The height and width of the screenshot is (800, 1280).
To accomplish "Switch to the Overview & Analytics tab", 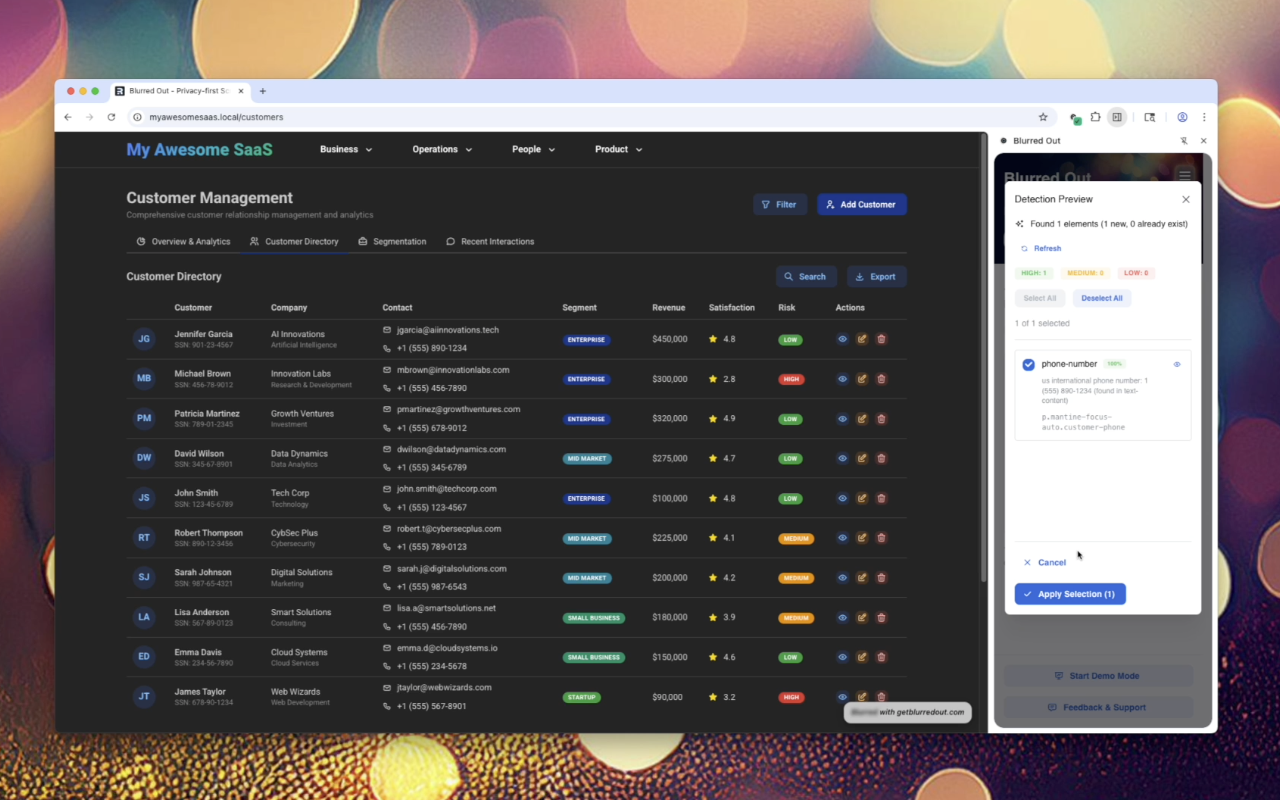I will [183, 242].
